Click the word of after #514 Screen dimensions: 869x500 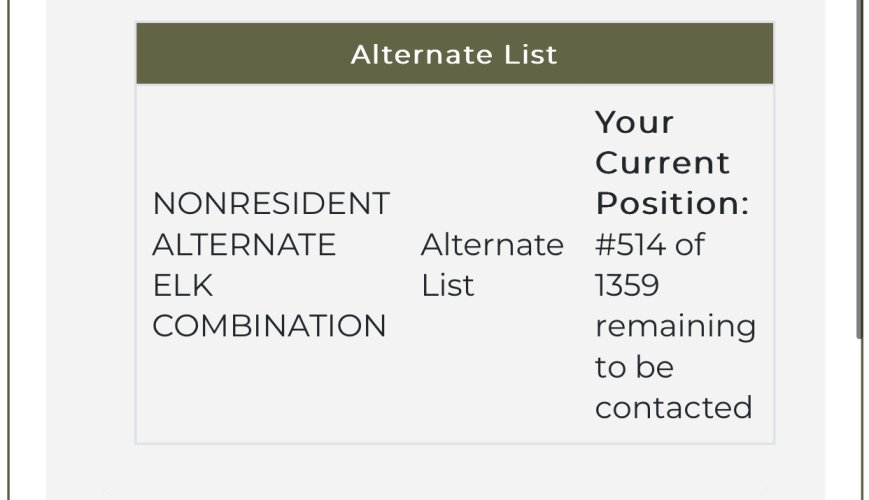(689, 244)
